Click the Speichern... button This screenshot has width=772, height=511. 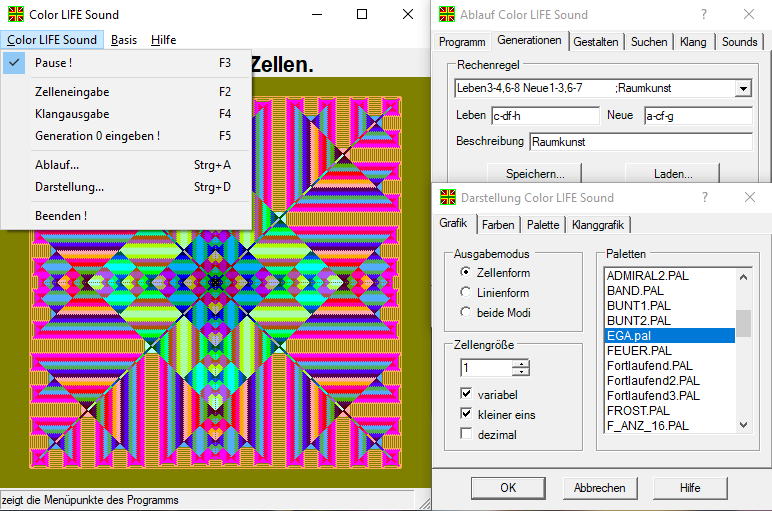pos(535,173)
